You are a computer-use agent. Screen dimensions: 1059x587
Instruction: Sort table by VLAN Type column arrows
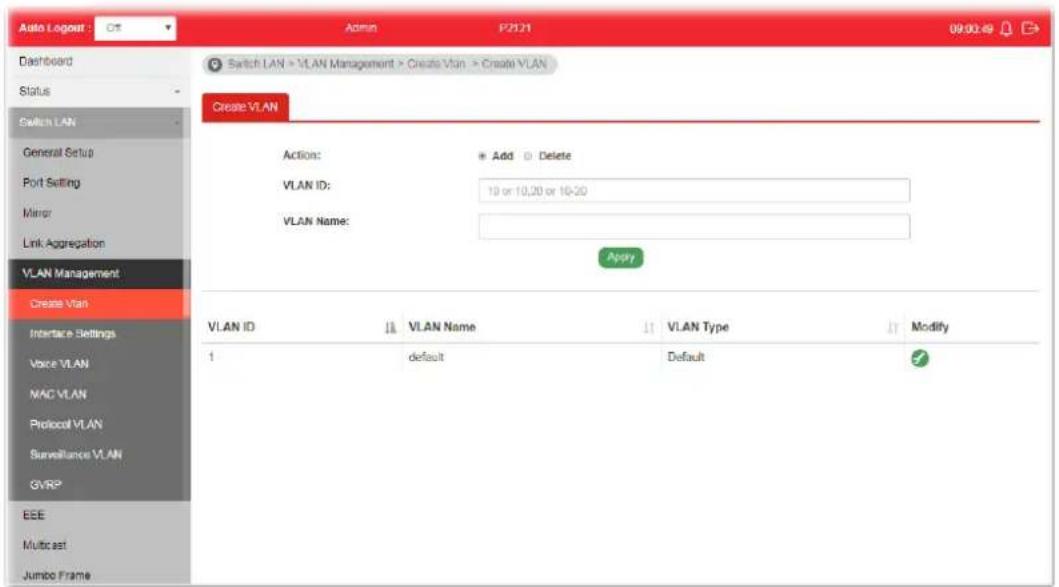click(893, 328)
